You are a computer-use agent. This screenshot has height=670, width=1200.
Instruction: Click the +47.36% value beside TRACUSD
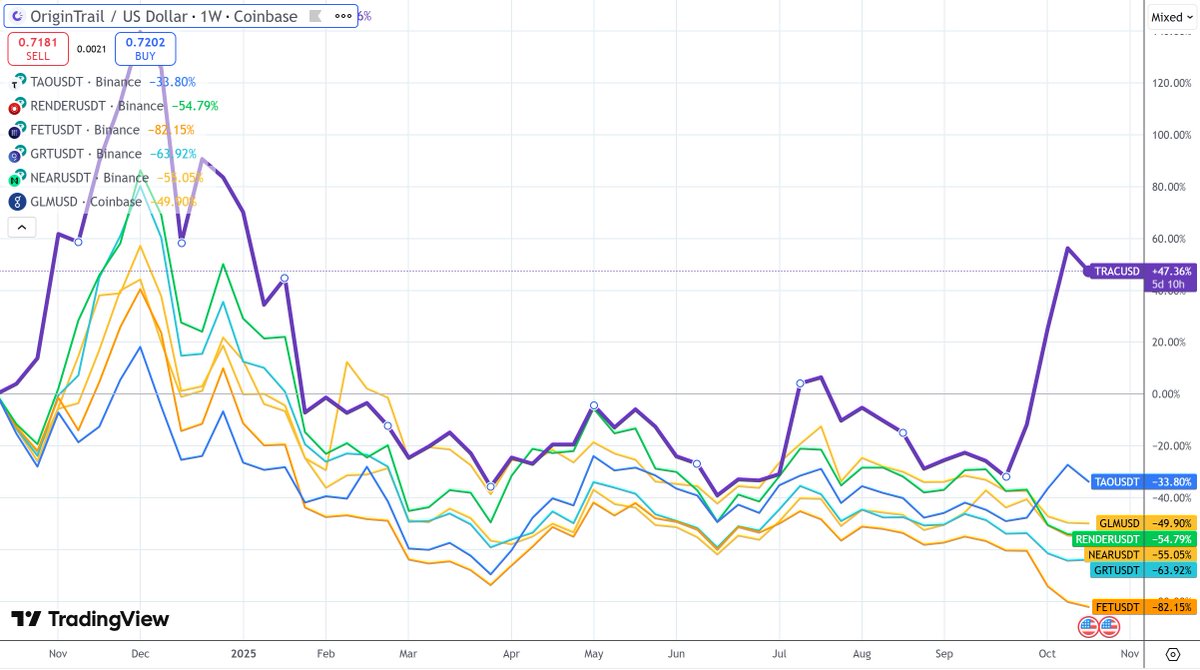pos(1172,271)
